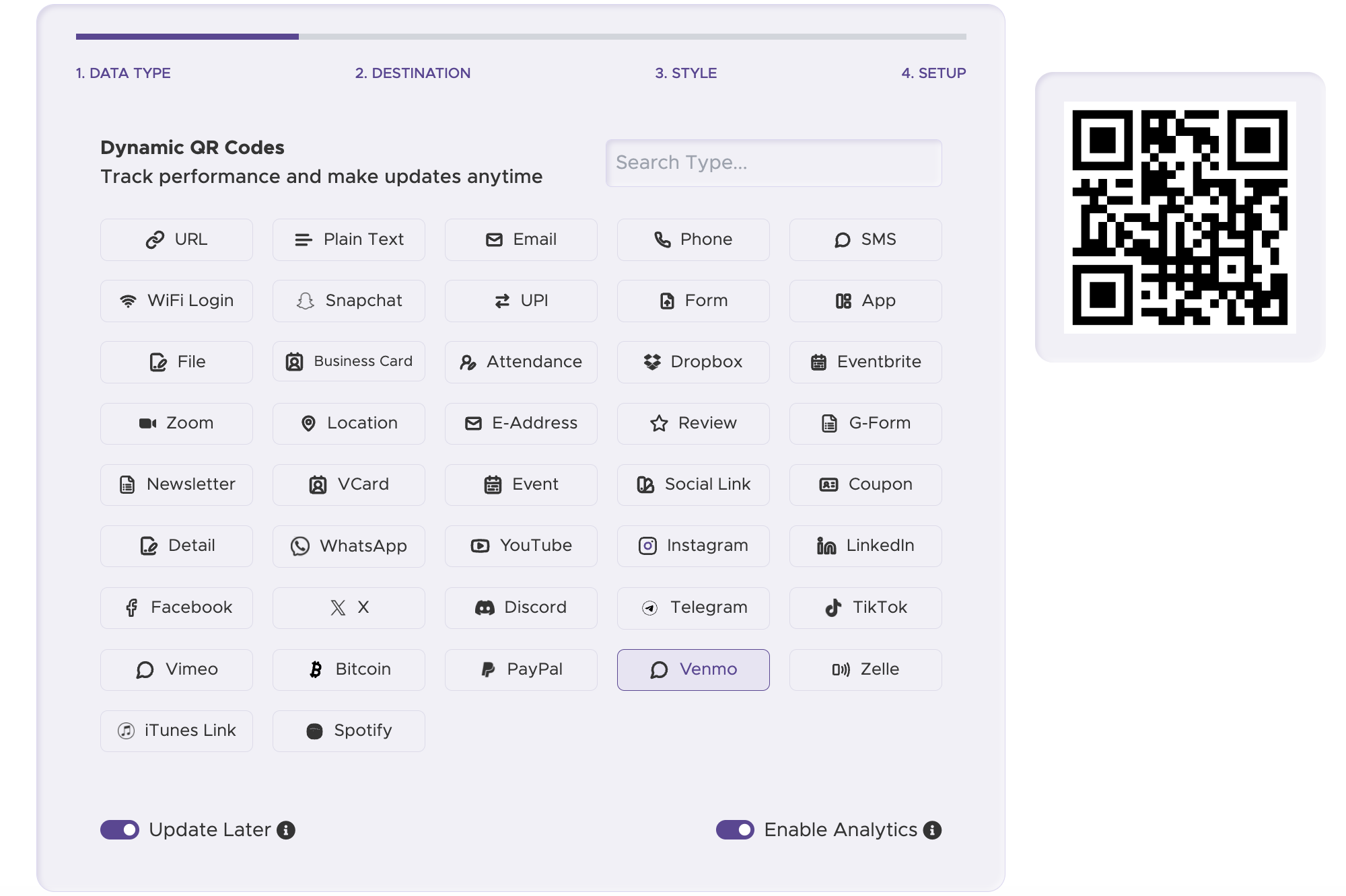Pick the WhatsApp data type
1346x896 pixels.
349,546
